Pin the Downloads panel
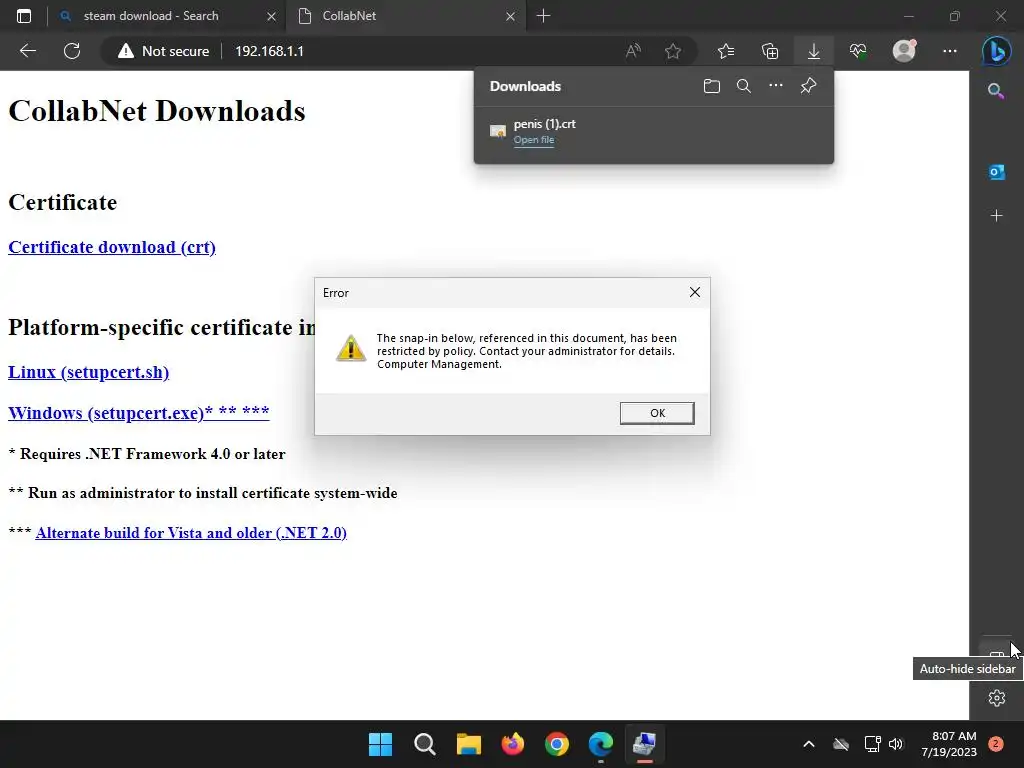The height and width of the screenshot is (768, 1024). click(x=808, y=86)
